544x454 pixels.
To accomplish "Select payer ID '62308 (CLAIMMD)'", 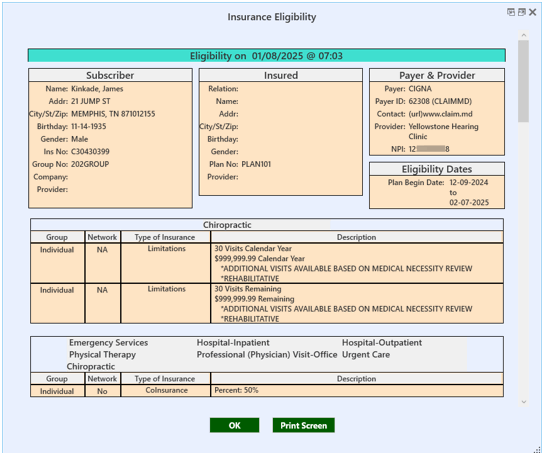I will (x=440, y=101).
